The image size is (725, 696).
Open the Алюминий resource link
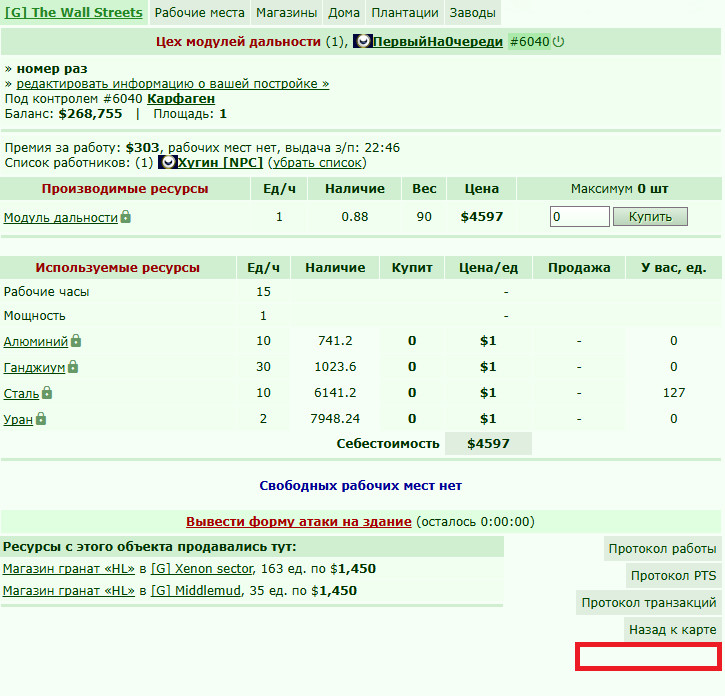click(x=36, y=342)
